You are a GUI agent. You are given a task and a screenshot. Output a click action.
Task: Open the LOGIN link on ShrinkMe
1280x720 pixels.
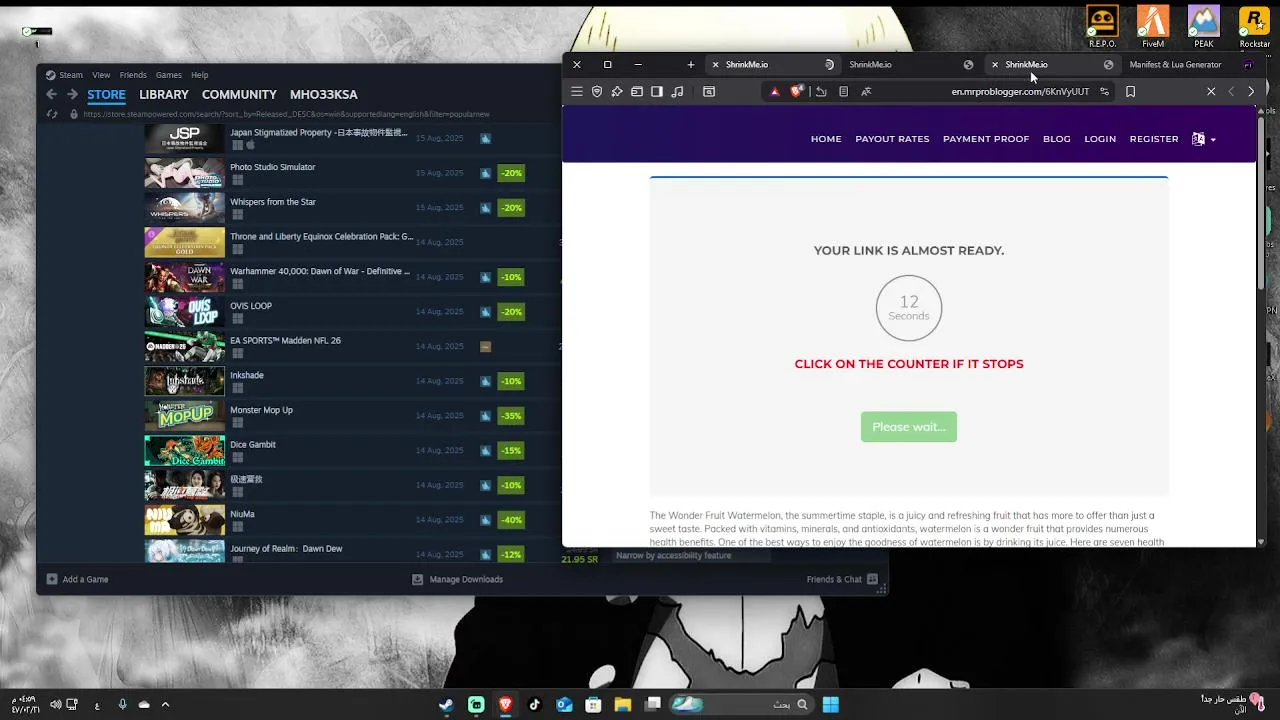1100,139
